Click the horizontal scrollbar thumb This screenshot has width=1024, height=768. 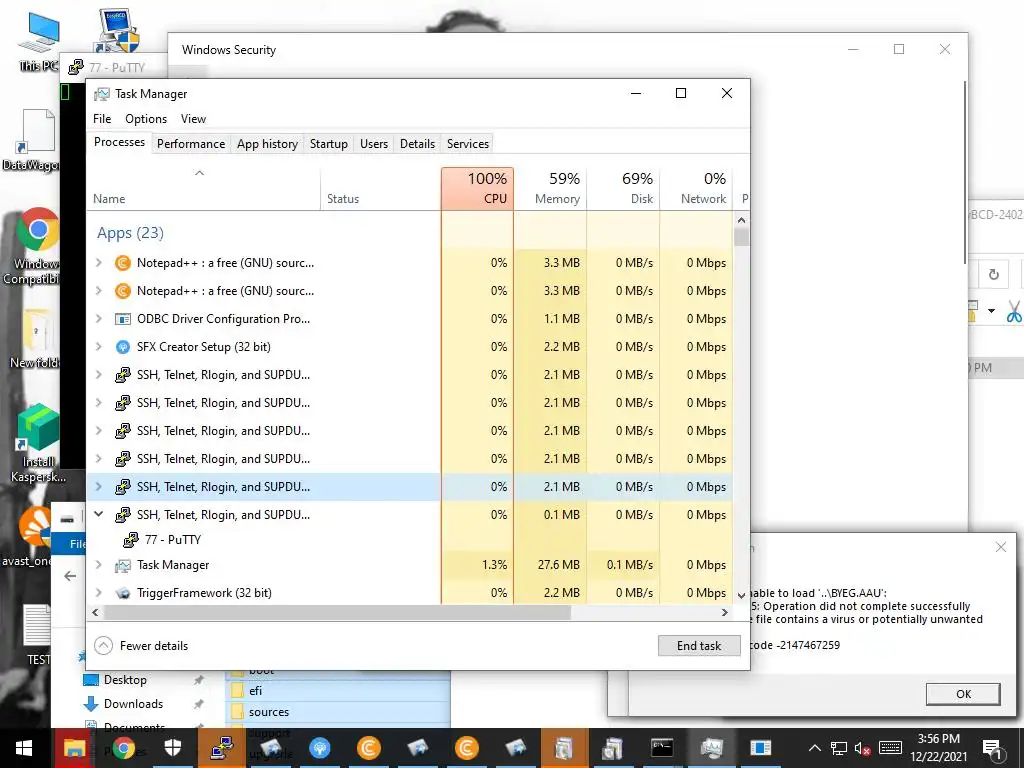[x=338, y=613]
